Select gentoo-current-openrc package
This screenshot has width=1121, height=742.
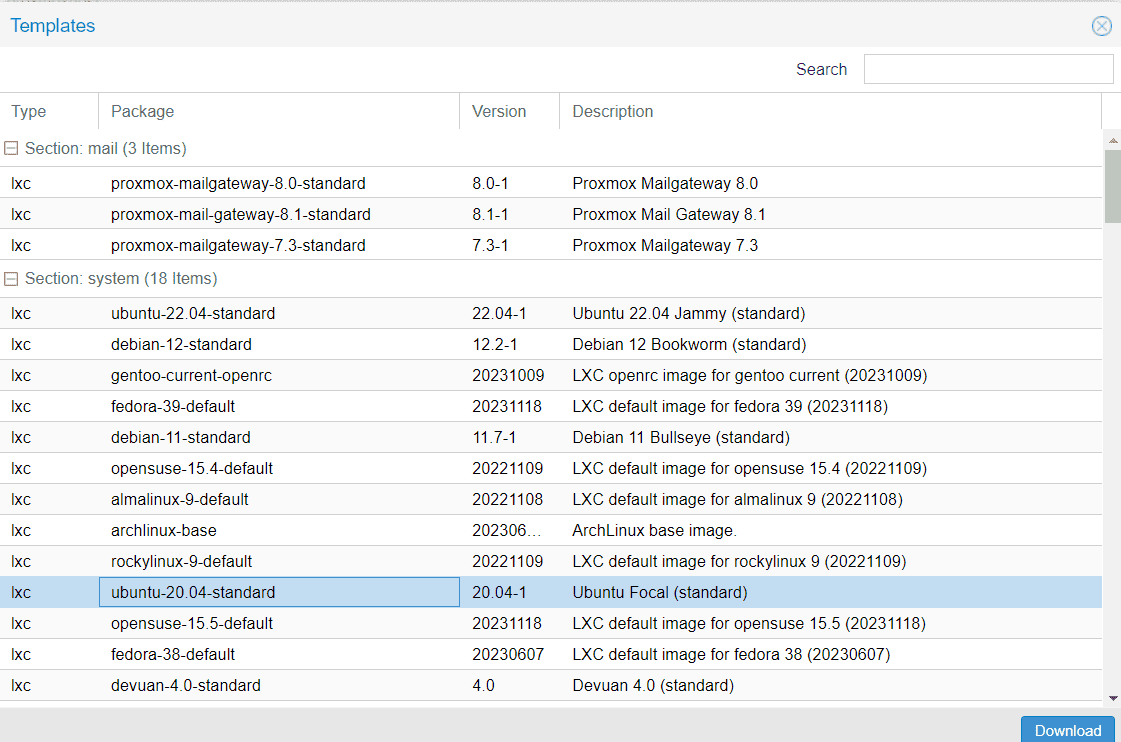point(191,376)
